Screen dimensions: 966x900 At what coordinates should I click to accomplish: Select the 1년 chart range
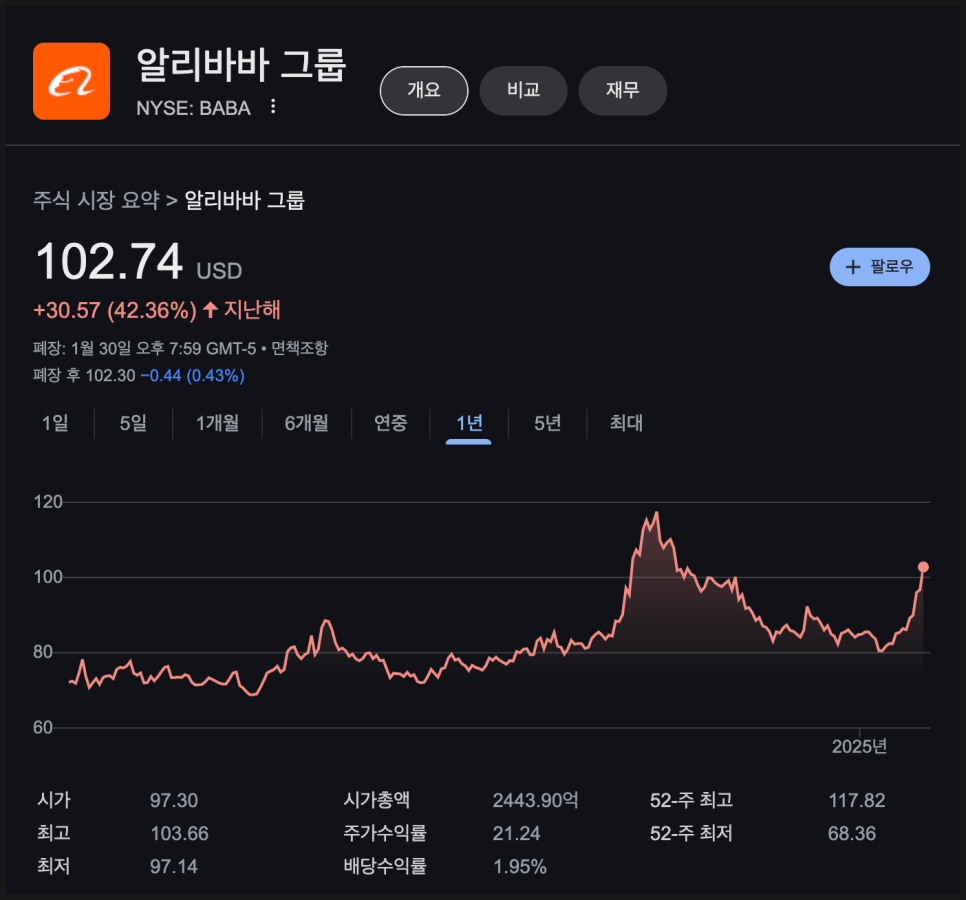point(469,423)
